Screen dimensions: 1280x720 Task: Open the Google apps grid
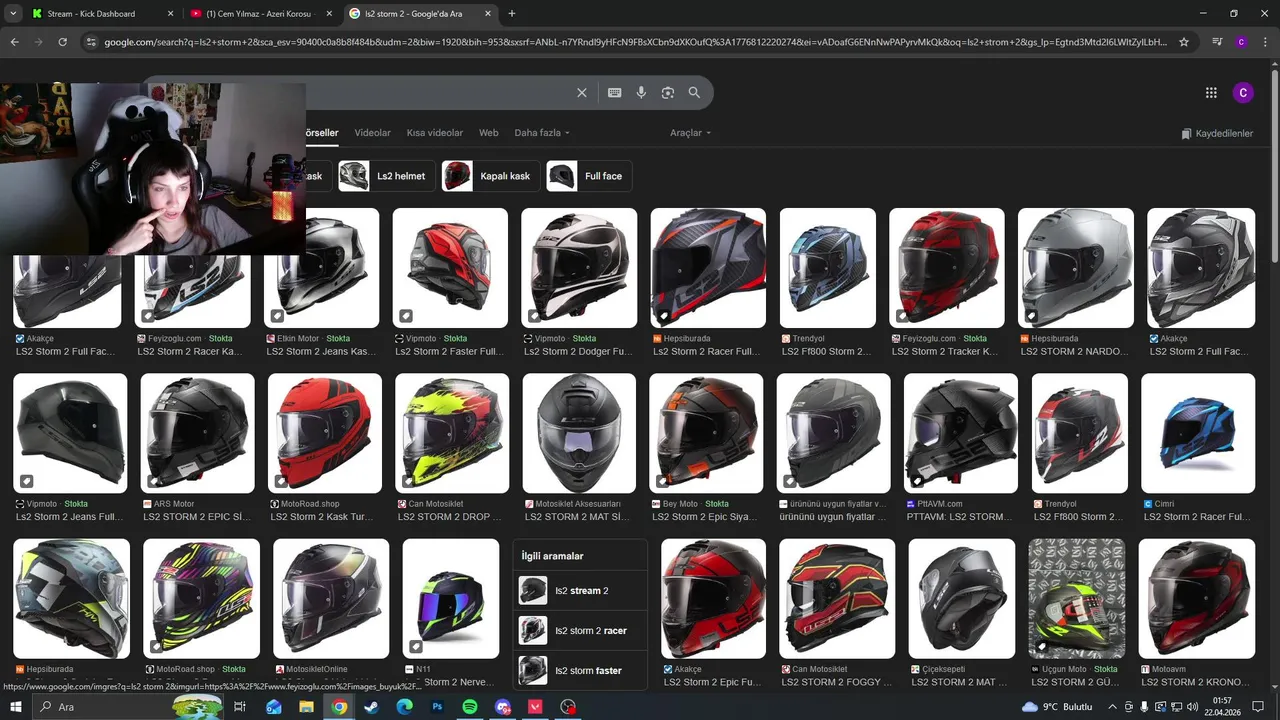1211,93
